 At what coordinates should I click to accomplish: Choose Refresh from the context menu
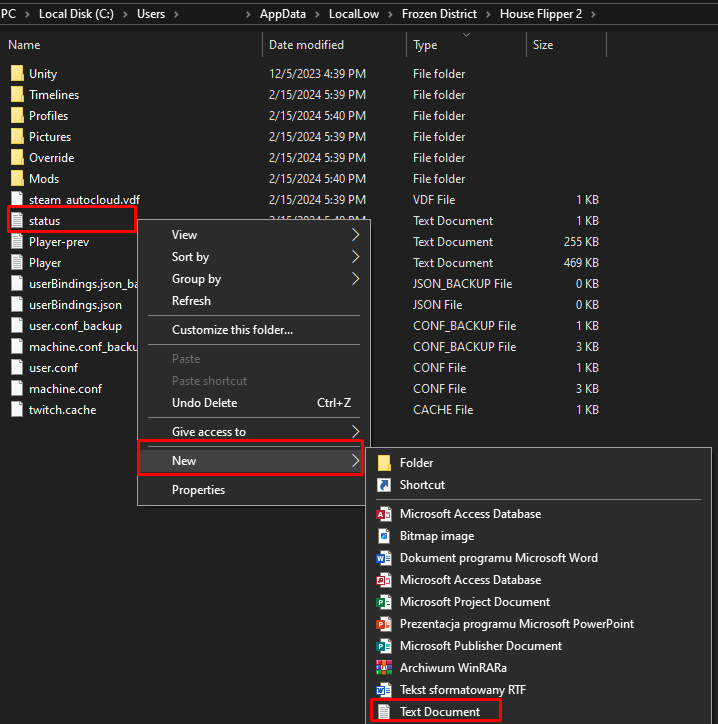(191, 301)
